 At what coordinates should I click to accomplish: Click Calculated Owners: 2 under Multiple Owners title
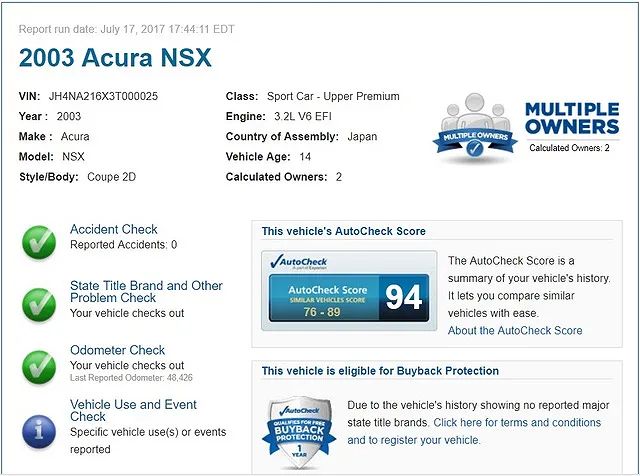click(x=569, y=148)
